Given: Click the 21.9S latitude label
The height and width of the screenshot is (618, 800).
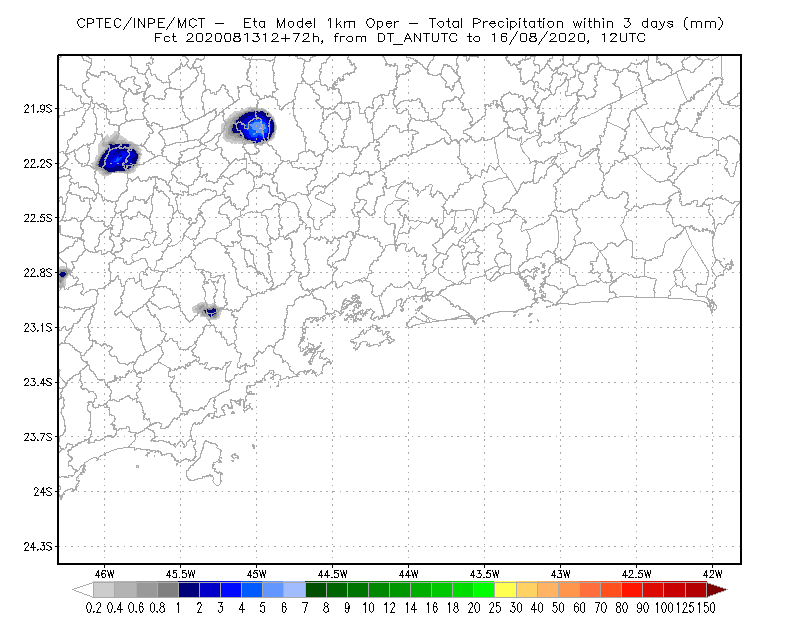Looking at the screenshot, I should click(x=37, y=109).
